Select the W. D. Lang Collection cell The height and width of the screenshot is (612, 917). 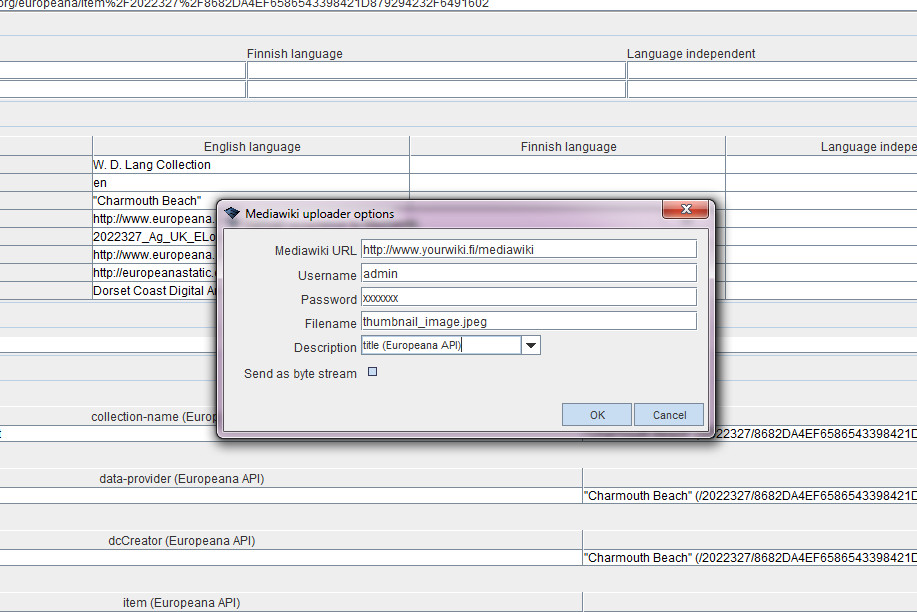point(151,164)
